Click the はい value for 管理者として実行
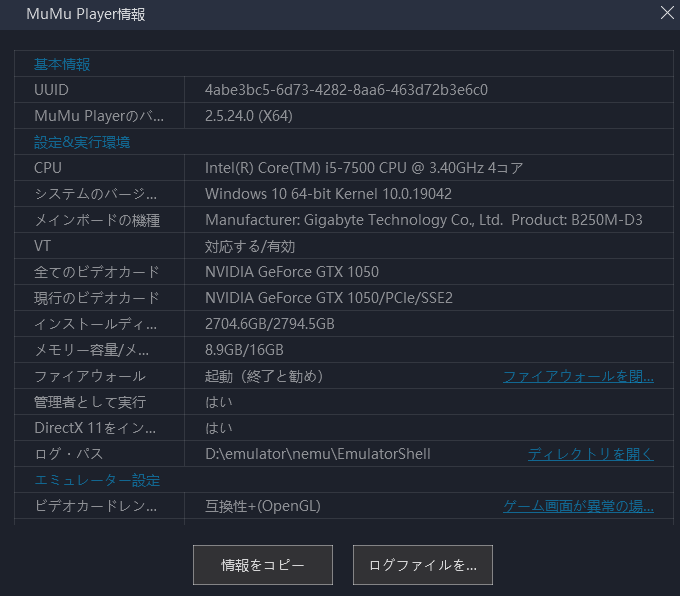 point(219,402)
